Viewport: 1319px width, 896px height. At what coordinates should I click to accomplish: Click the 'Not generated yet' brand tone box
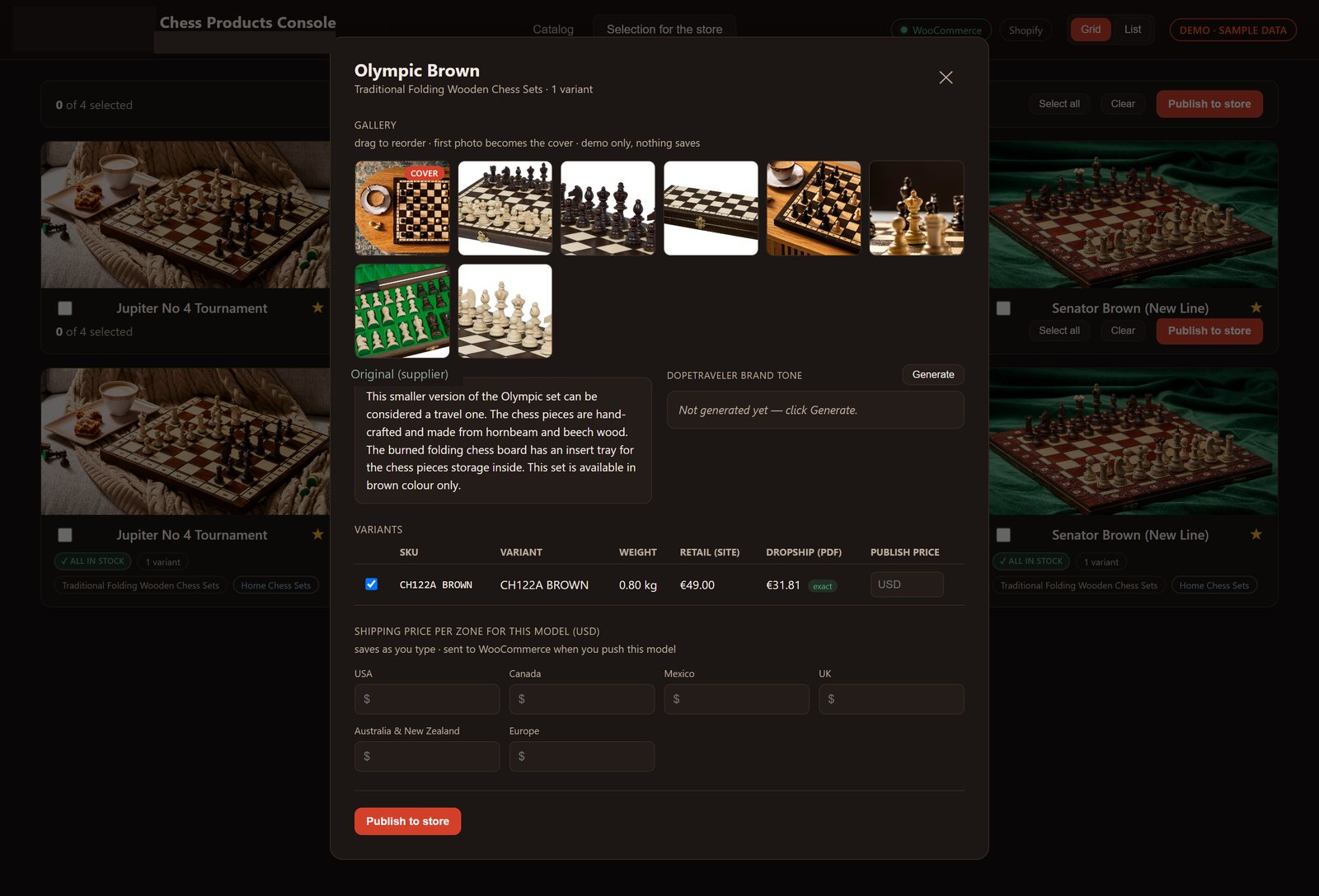pos(815,410)
